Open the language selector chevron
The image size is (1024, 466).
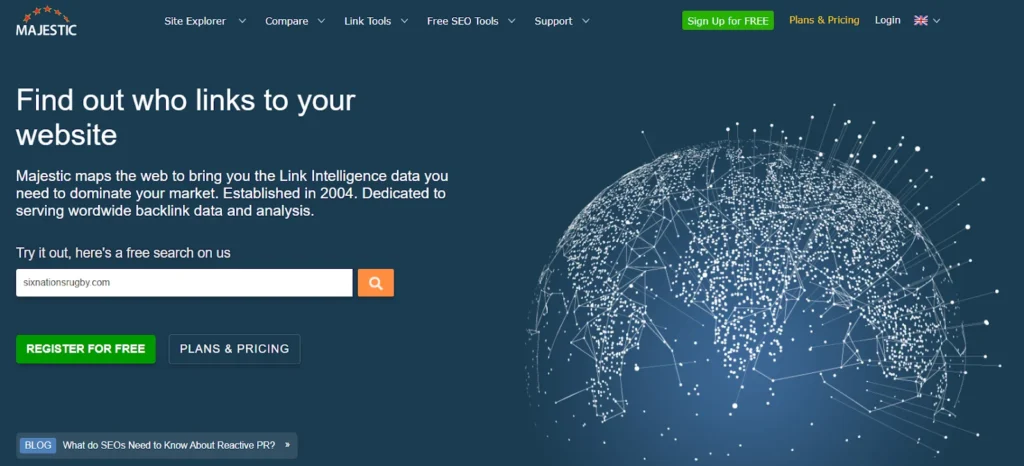(937, 21)
